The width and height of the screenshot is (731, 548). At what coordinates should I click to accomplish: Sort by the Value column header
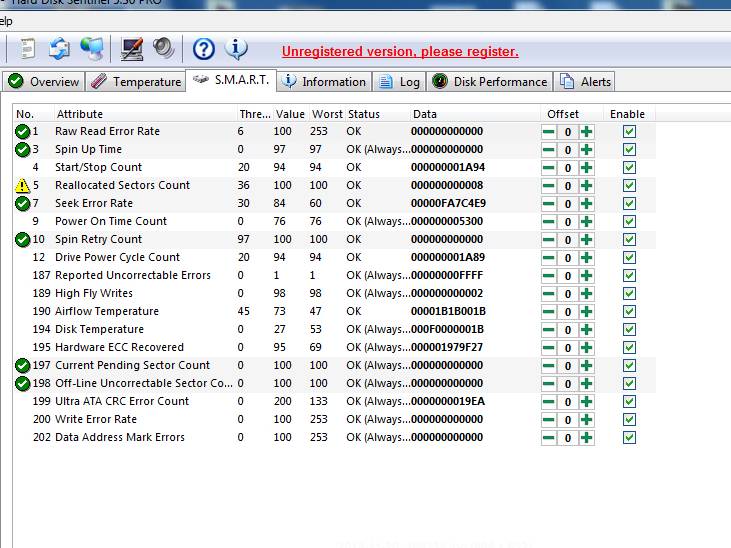(x=290, y=114)
